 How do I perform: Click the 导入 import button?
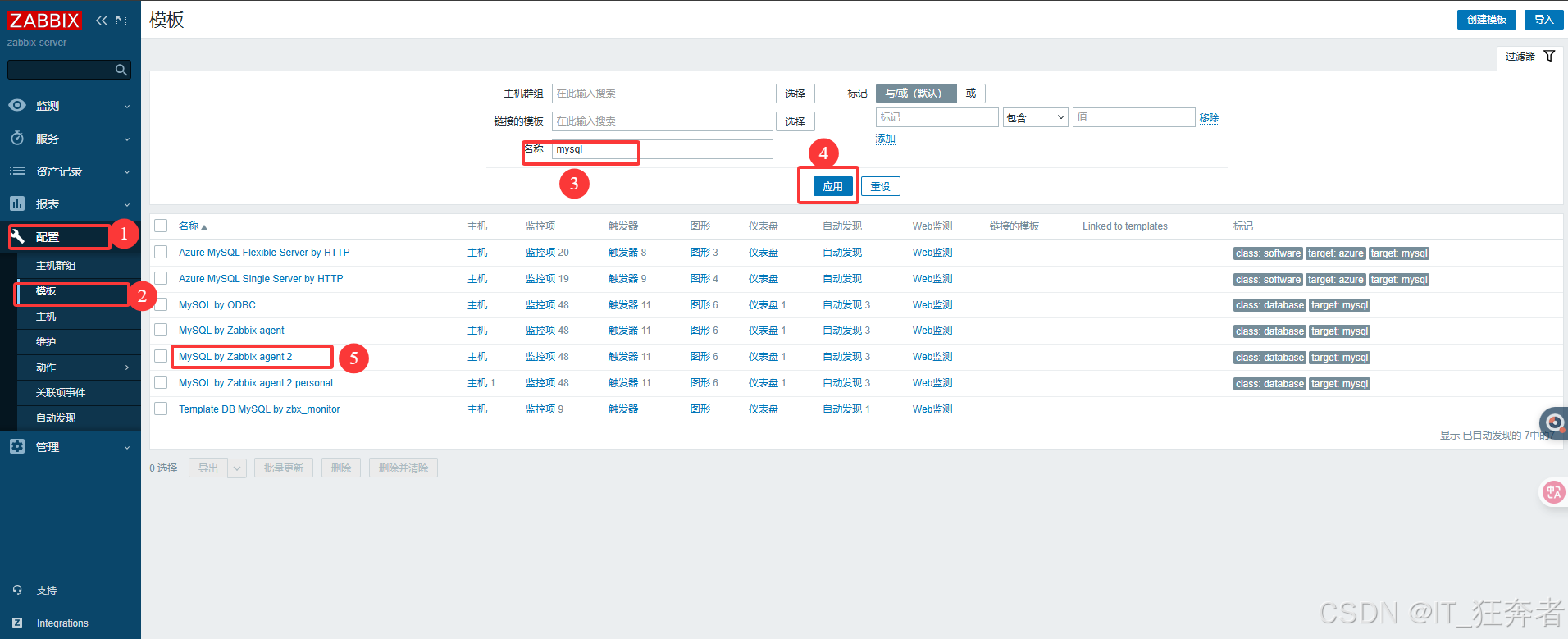(x=1543, y=20)
